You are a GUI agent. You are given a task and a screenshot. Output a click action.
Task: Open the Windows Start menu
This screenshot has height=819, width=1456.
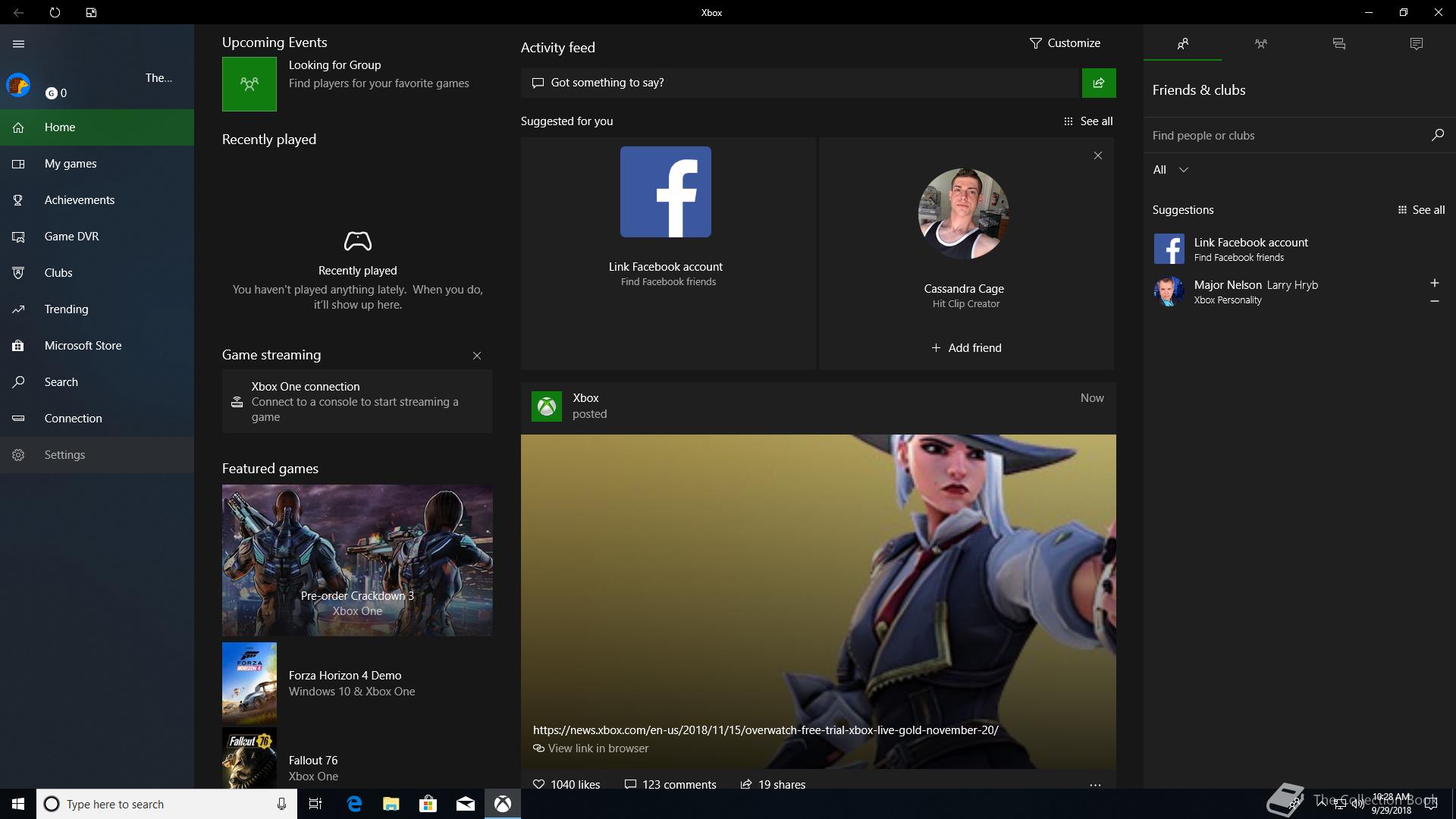(18, 804)
